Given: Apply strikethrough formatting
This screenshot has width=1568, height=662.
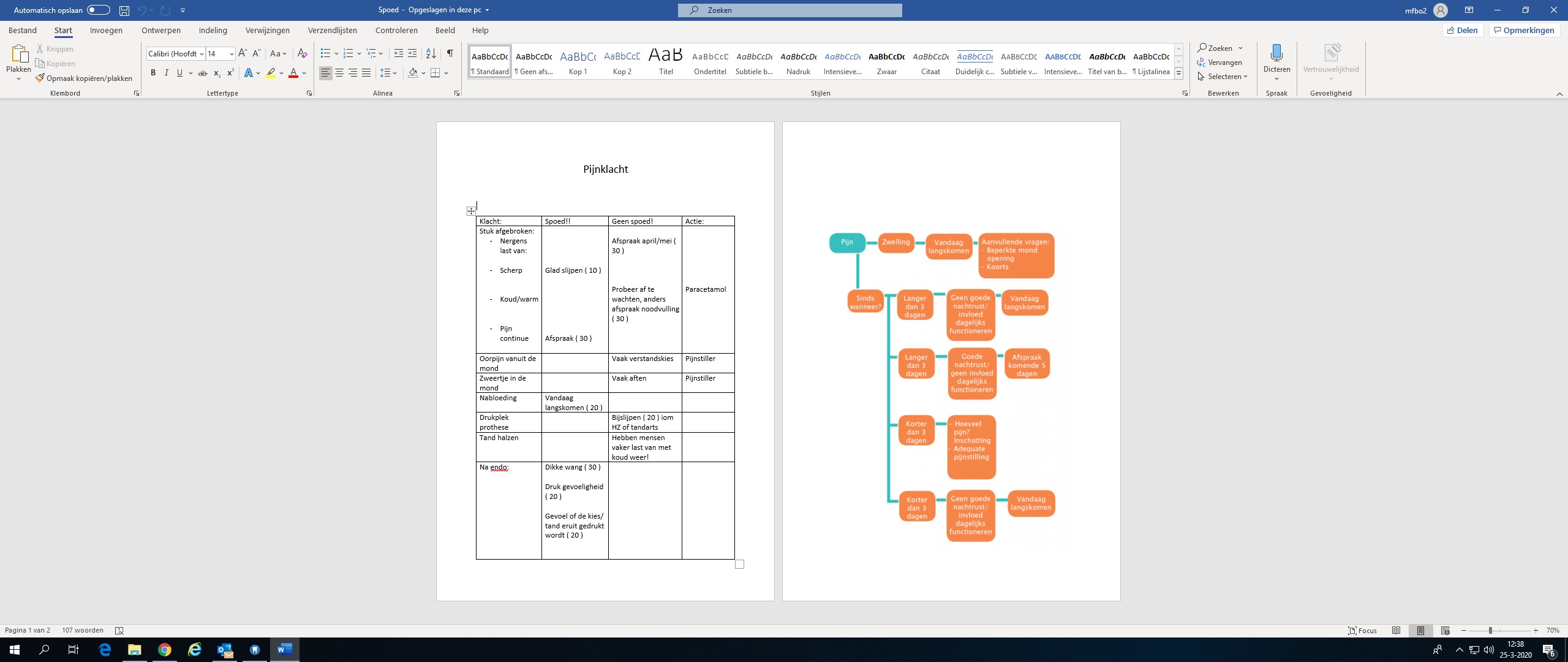Looking at the screenshot, I should click(x=203, y=73).
